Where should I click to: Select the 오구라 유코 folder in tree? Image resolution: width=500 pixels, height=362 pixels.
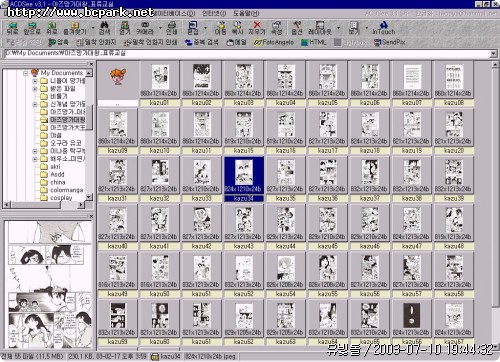(66, 143)
